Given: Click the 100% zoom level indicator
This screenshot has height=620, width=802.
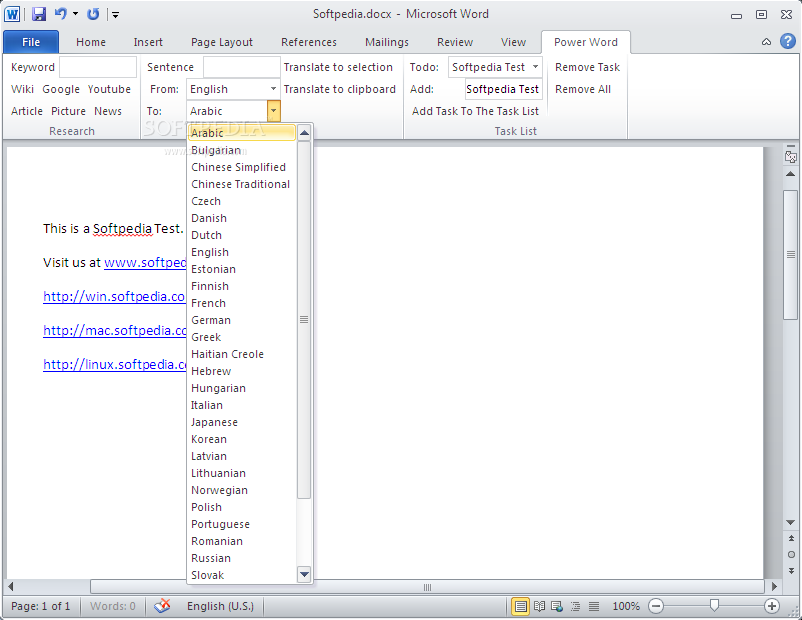Looking at the screenshot, I should pyautogui.click(x=626, y=606).
